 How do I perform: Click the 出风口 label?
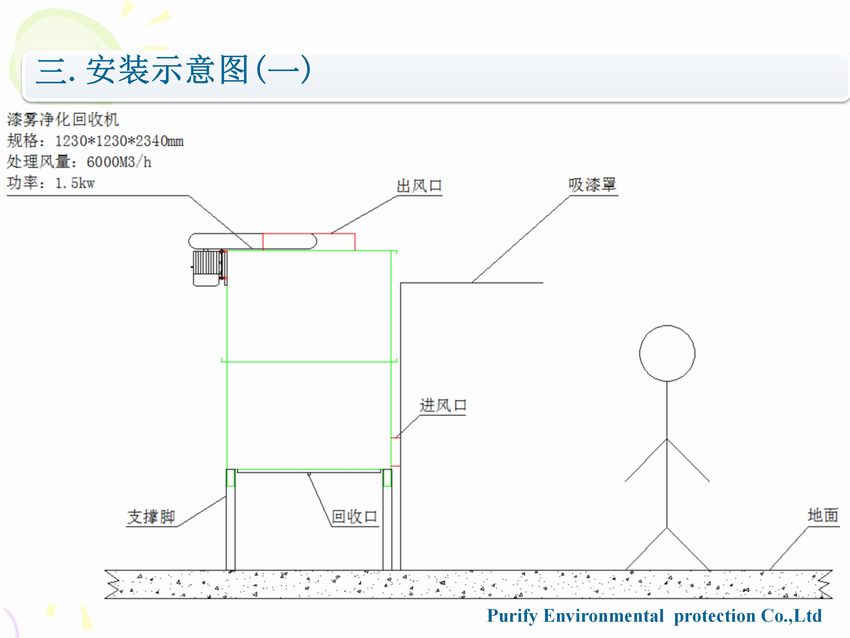tap(418, 186)
